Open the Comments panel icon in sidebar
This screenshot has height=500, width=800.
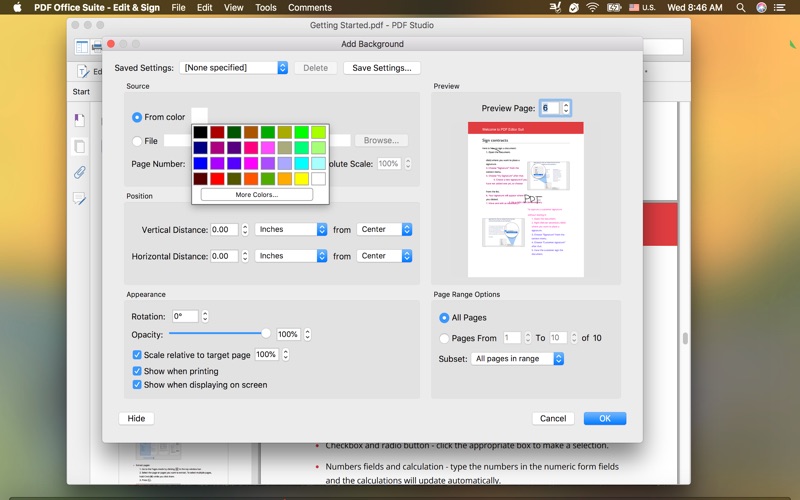[80, 198]
